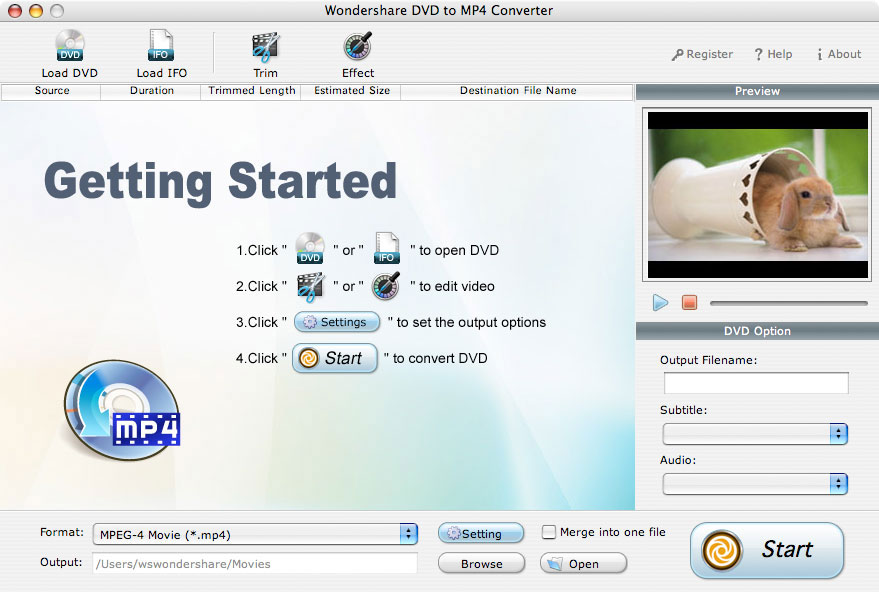
Task: Click the Duration column header
Action: (x=151, y=91)
